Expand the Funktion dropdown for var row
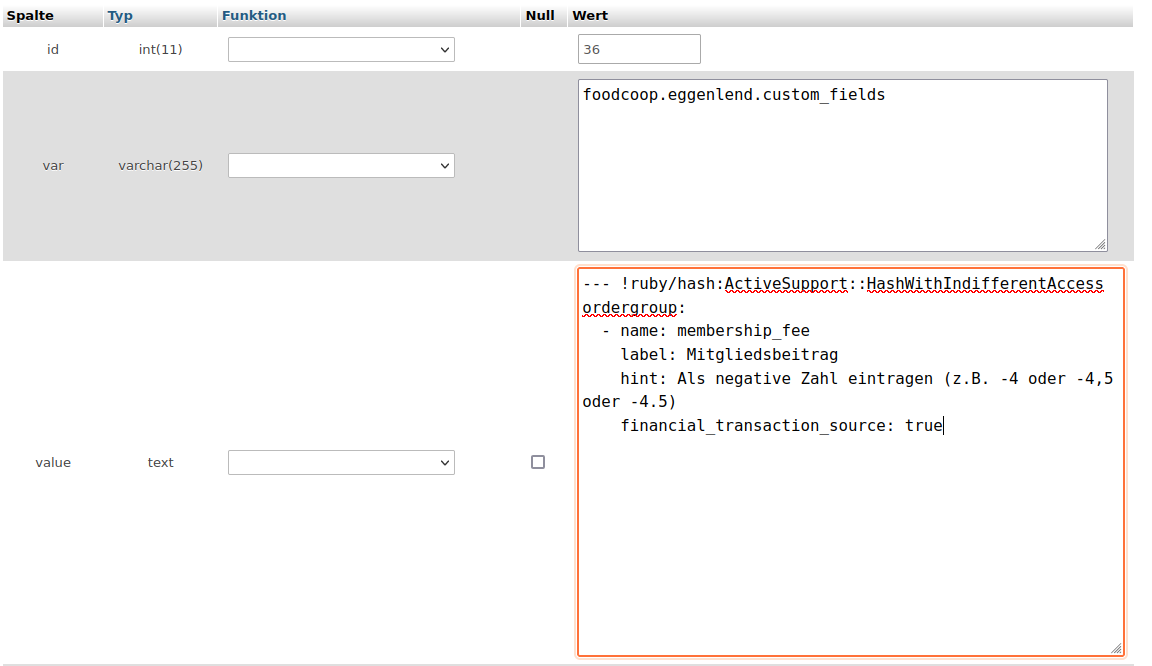 point(341,166)
